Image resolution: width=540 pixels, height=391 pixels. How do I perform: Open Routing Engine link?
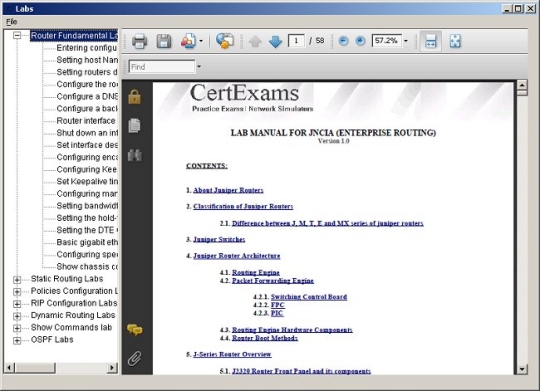[256, 272]
